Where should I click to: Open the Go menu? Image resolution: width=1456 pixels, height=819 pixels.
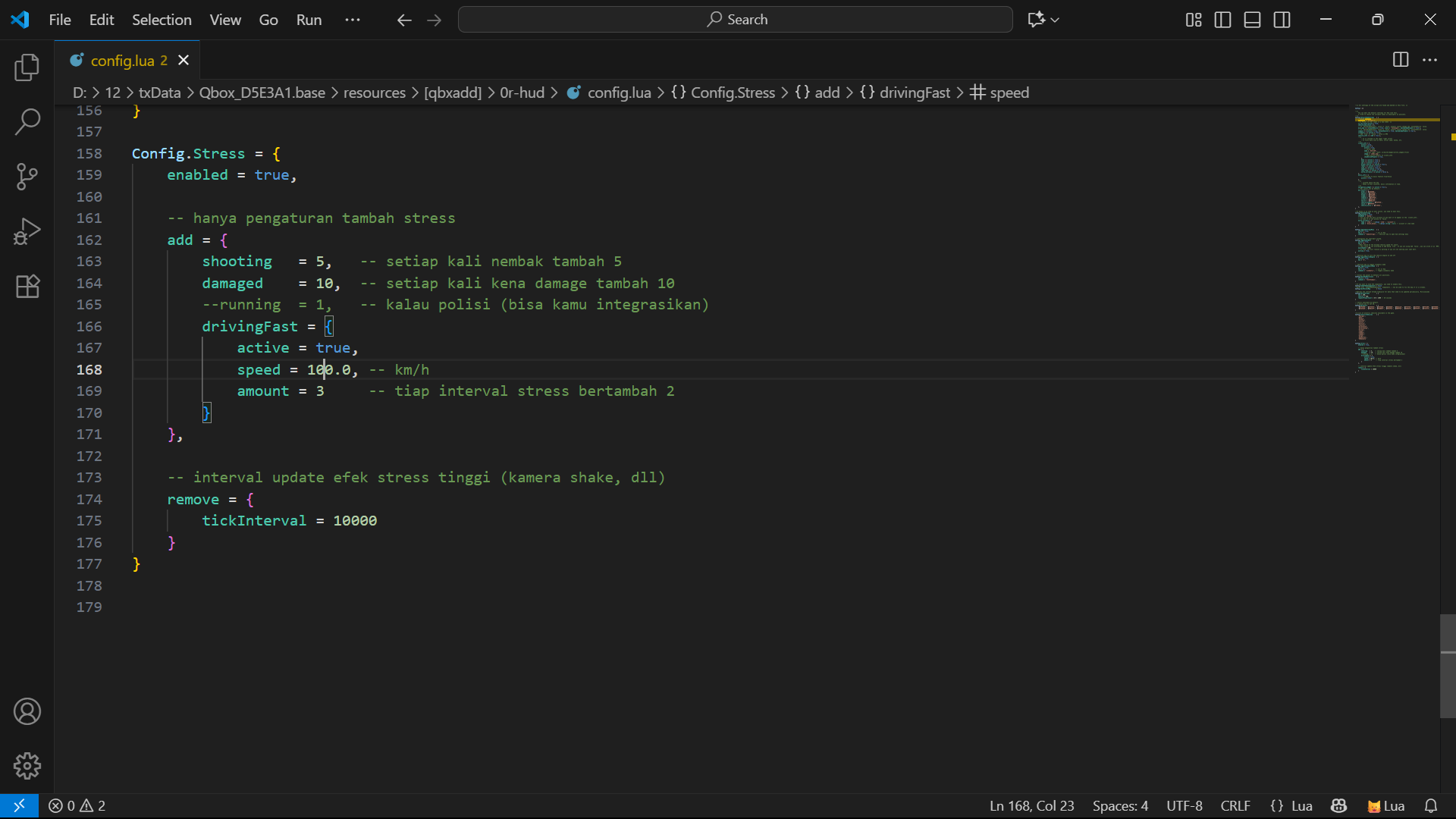click(268, 20)
